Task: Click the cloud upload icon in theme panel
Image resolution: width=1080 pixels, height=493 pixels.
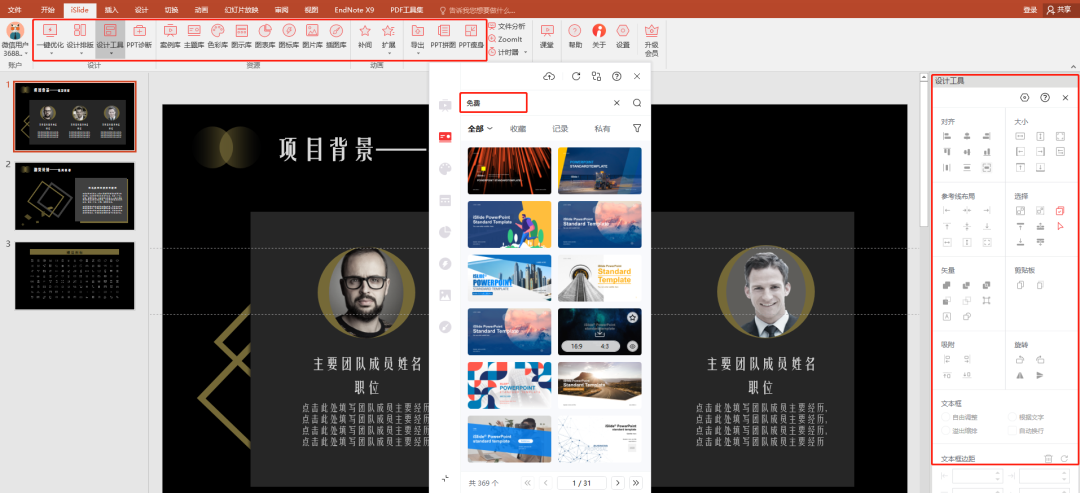Action: (549, 76)
